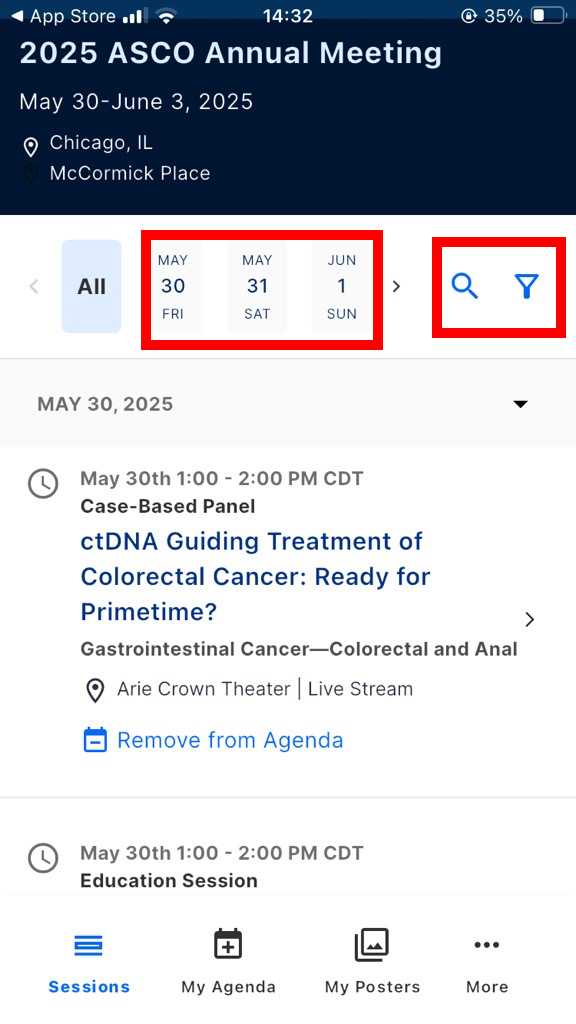Advance dates with the right chevron

pos(396,286)
